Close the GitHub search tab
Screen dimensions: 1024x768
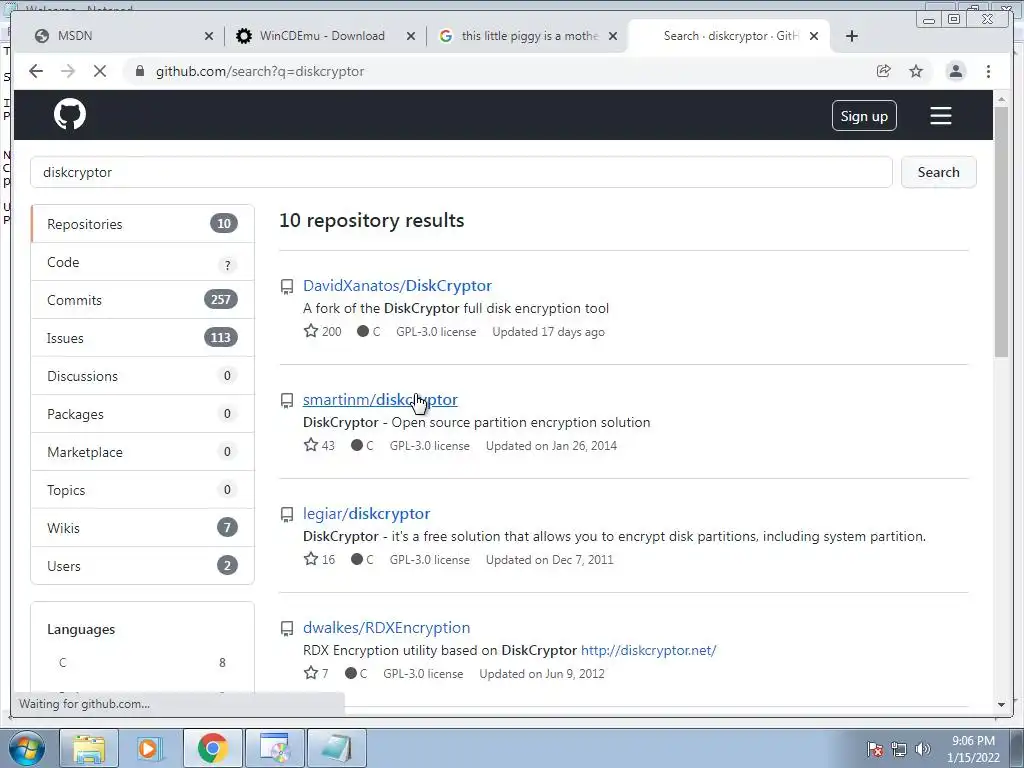[814, 36]
